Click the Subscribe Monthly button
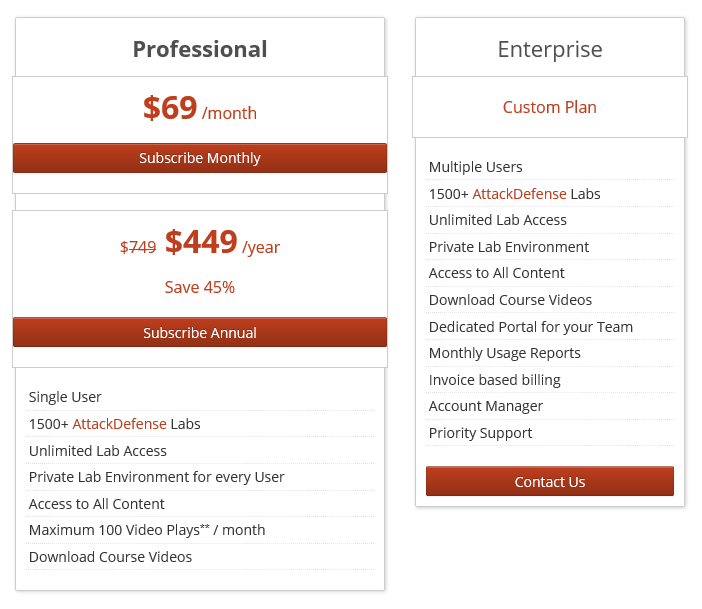 [199, 158]
